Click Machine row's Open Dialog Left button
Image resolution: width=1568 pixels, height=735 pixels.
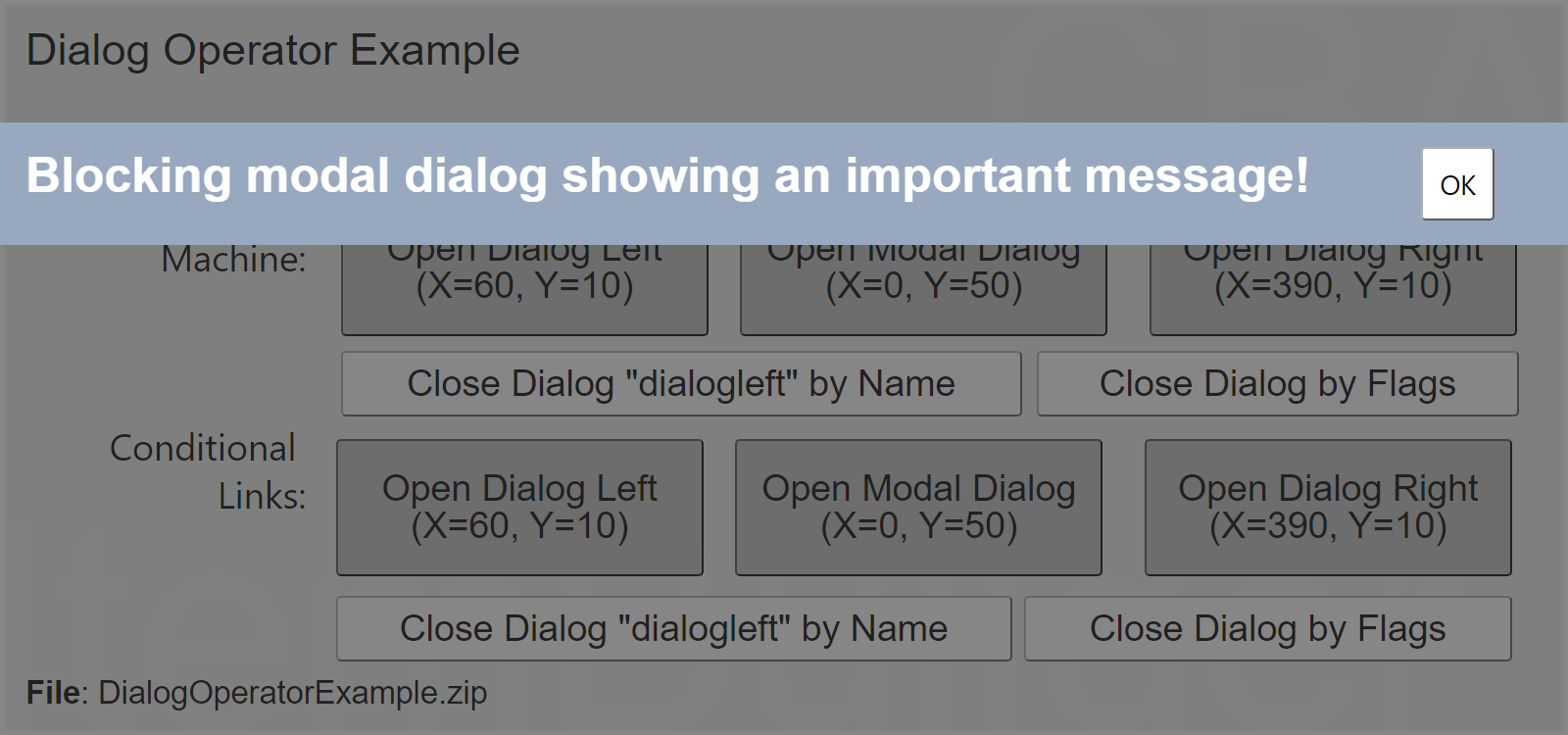point(524,289)
